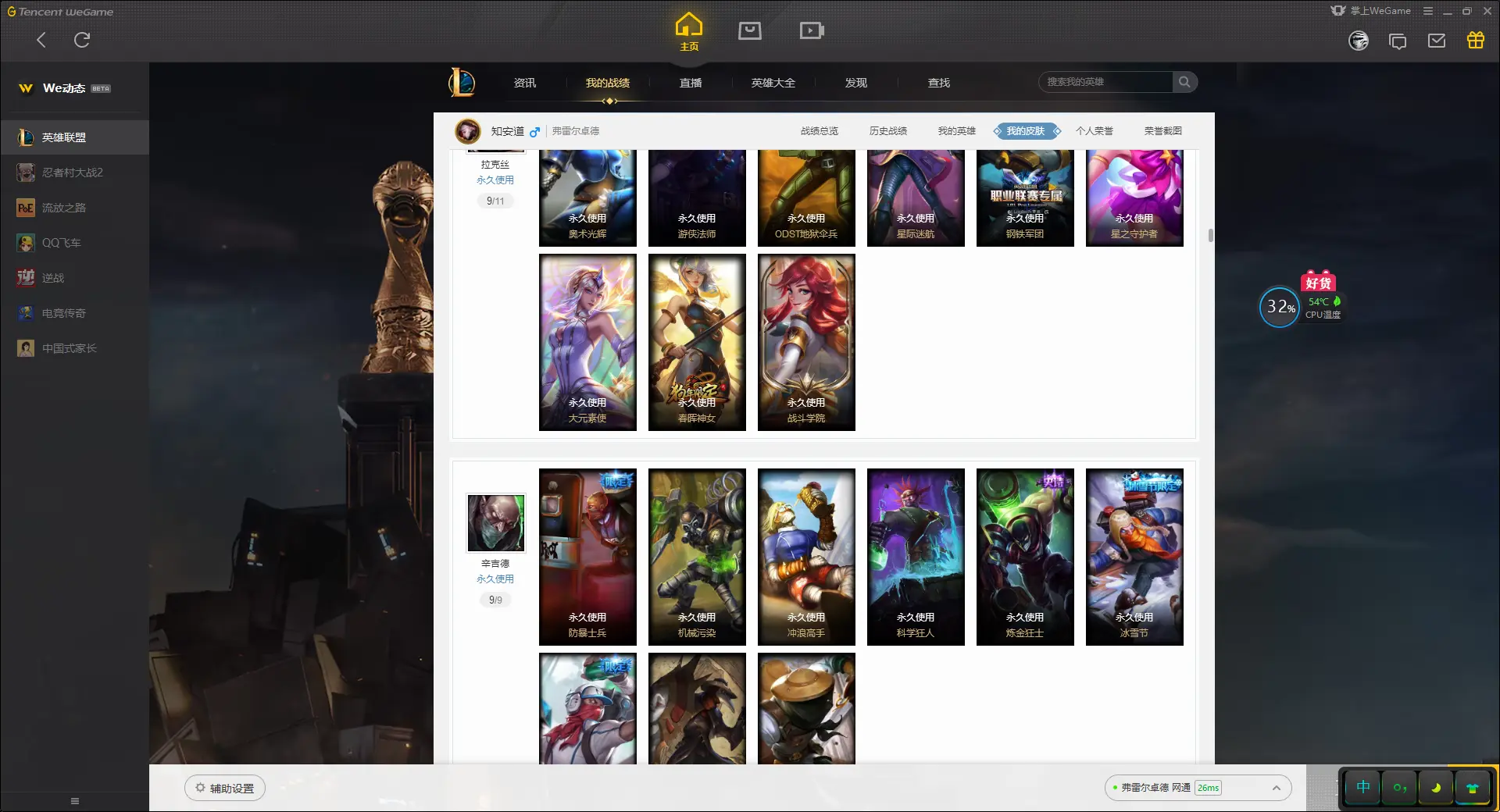
Task: Toggle the moon icon in the input method bar
Action: pos(1436,787)
